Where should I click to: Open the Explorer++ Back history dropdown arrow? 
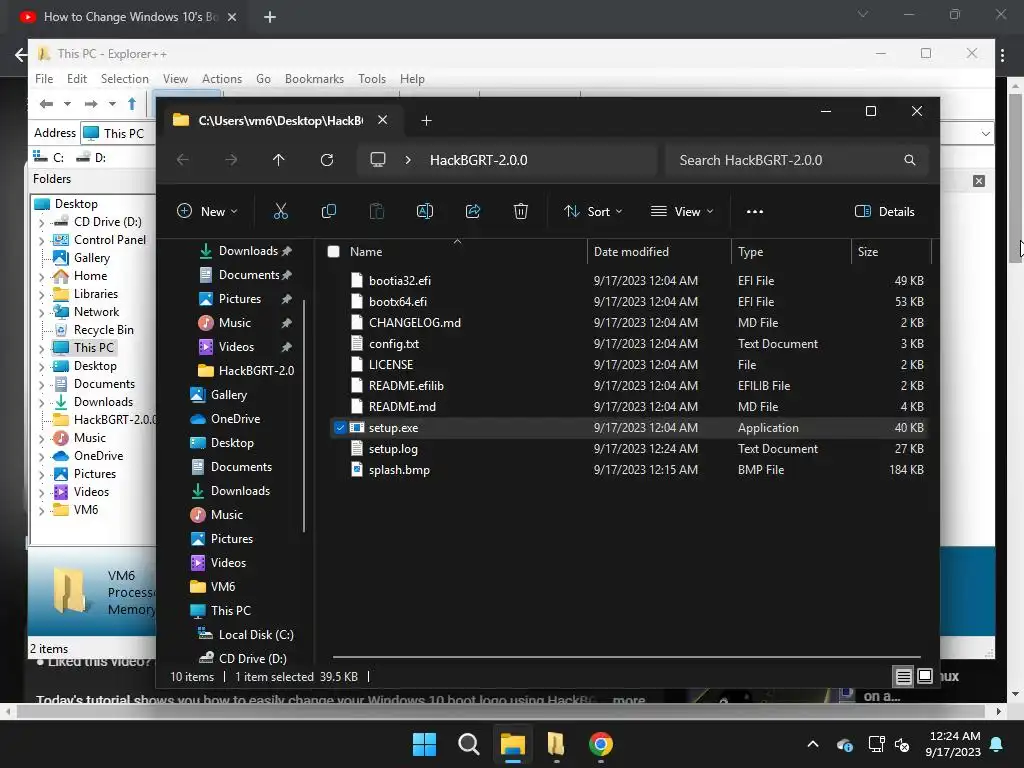[67, 104]
